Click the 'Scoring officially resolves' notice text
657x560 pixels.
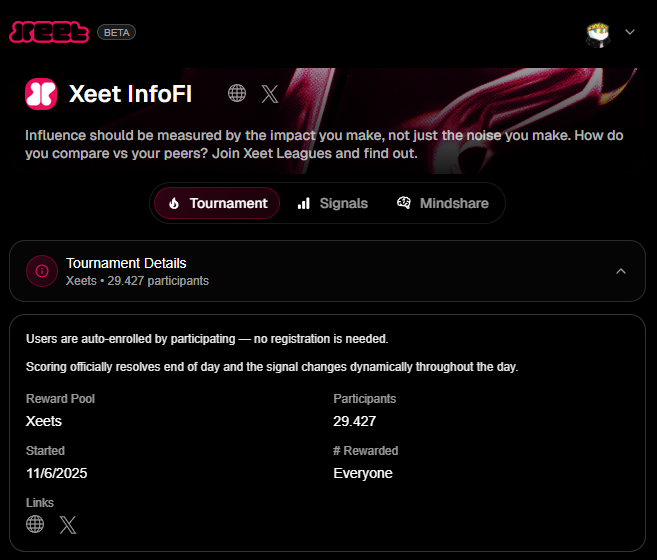pyautogui.click(x=272, y=367)
